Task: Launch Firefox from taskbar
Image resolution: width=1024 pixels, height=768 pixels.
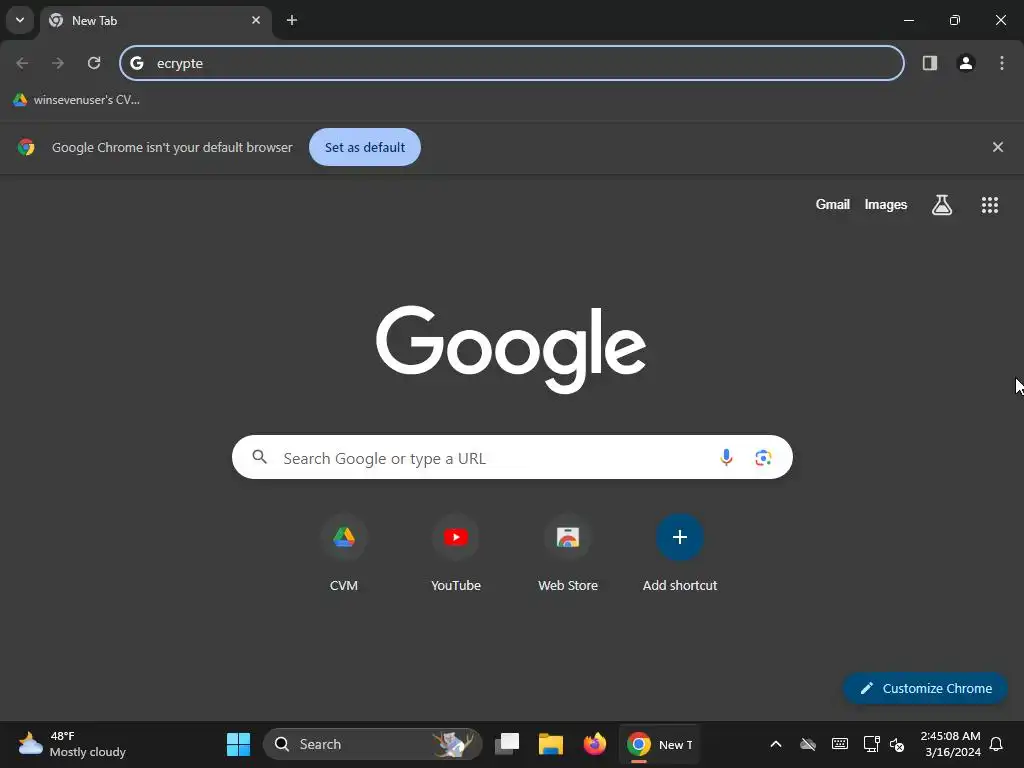Action: click(x=594, y=744)
